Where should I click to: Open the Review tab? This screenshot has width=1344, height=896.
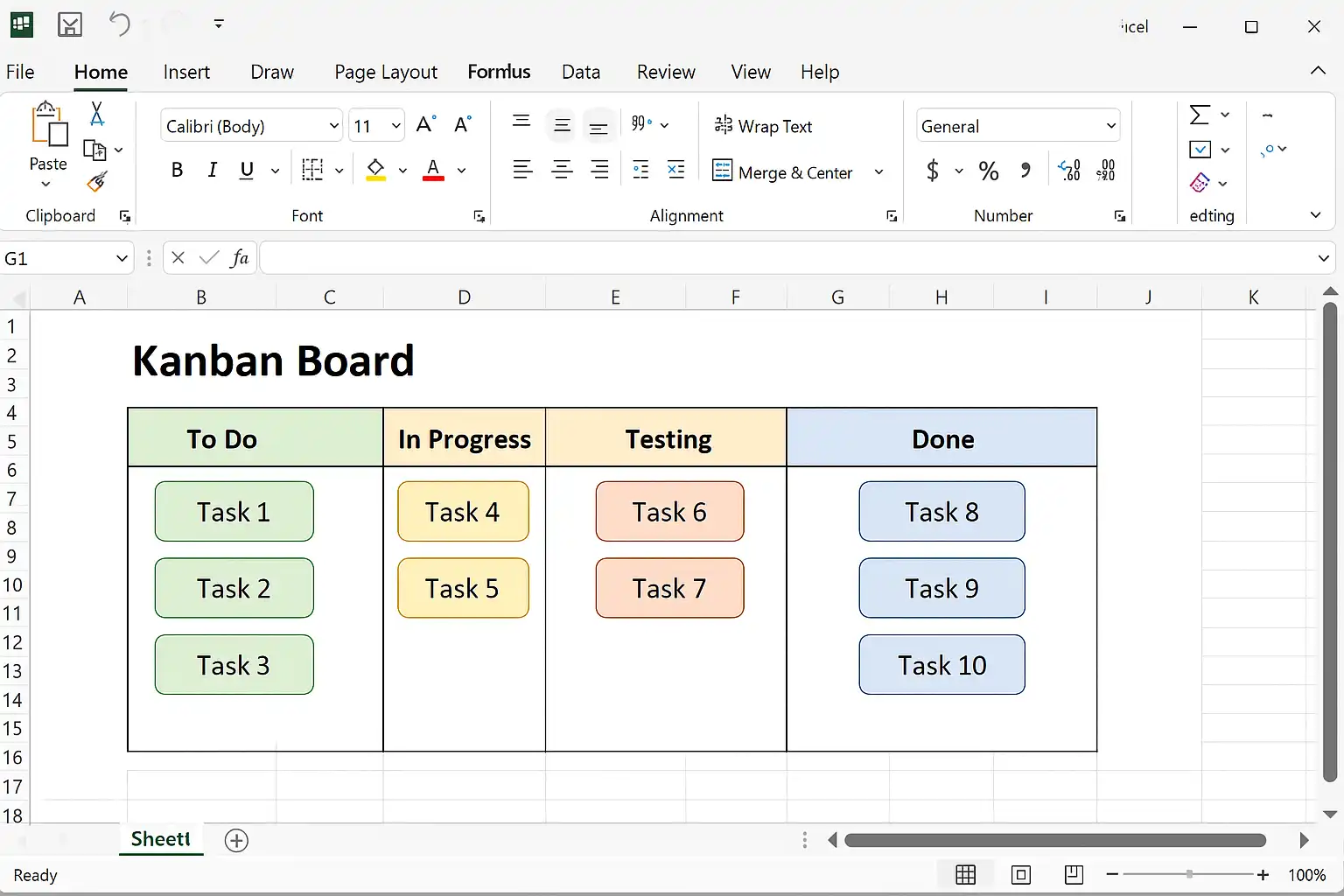(666, 72)
